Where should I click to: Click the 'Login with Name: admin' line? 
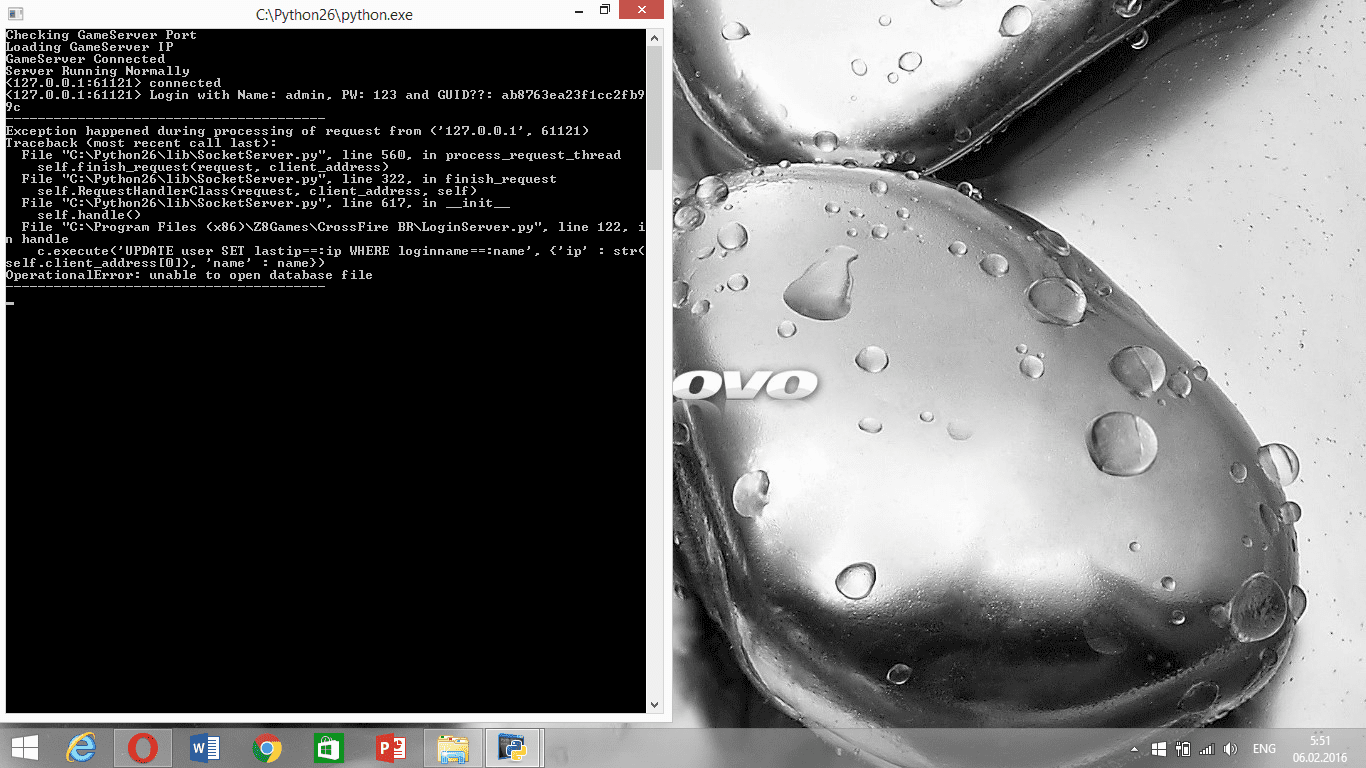coord(325,101)
